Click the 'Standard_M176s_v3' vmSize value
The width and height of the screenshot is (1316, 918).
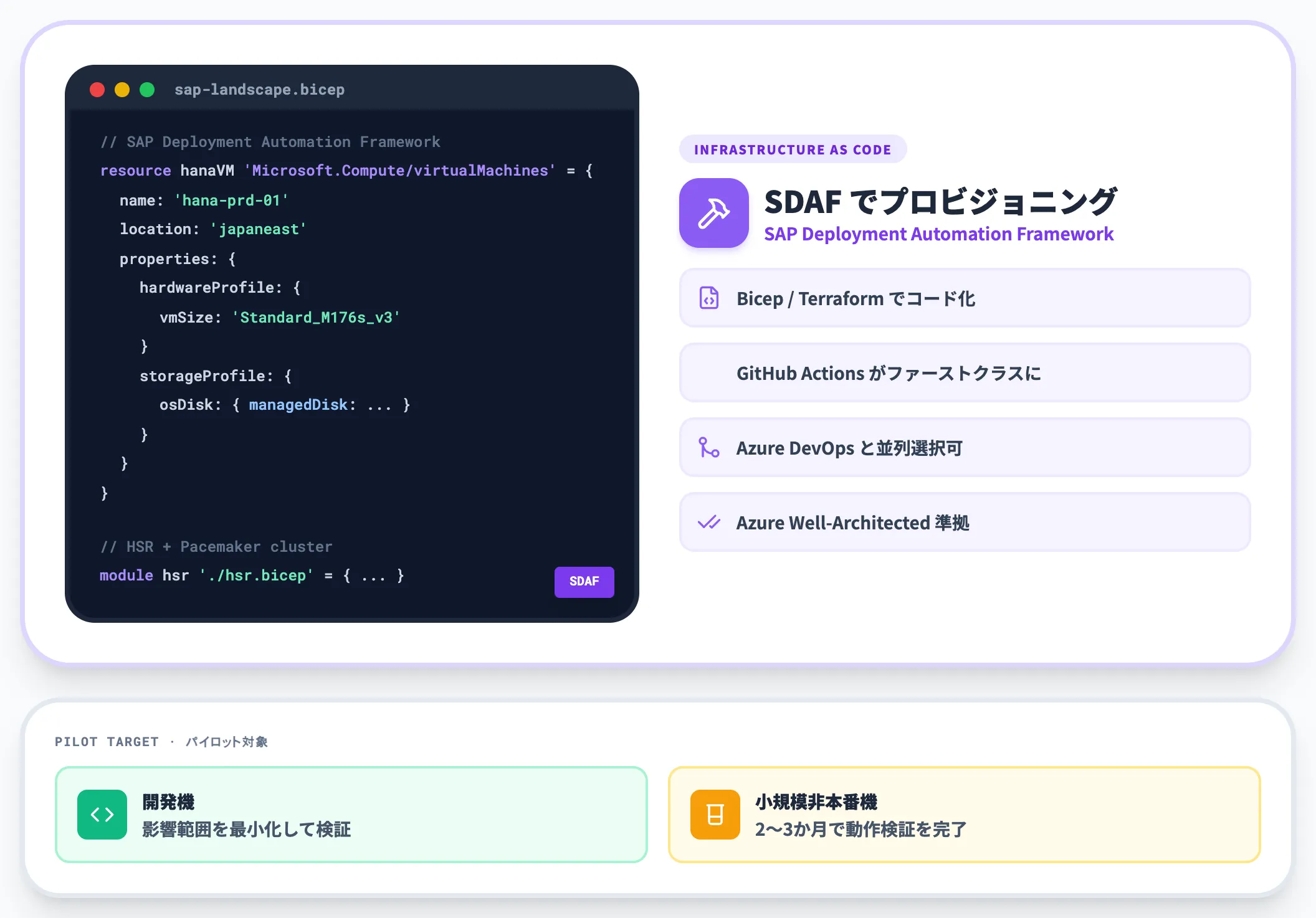(316, 318)
